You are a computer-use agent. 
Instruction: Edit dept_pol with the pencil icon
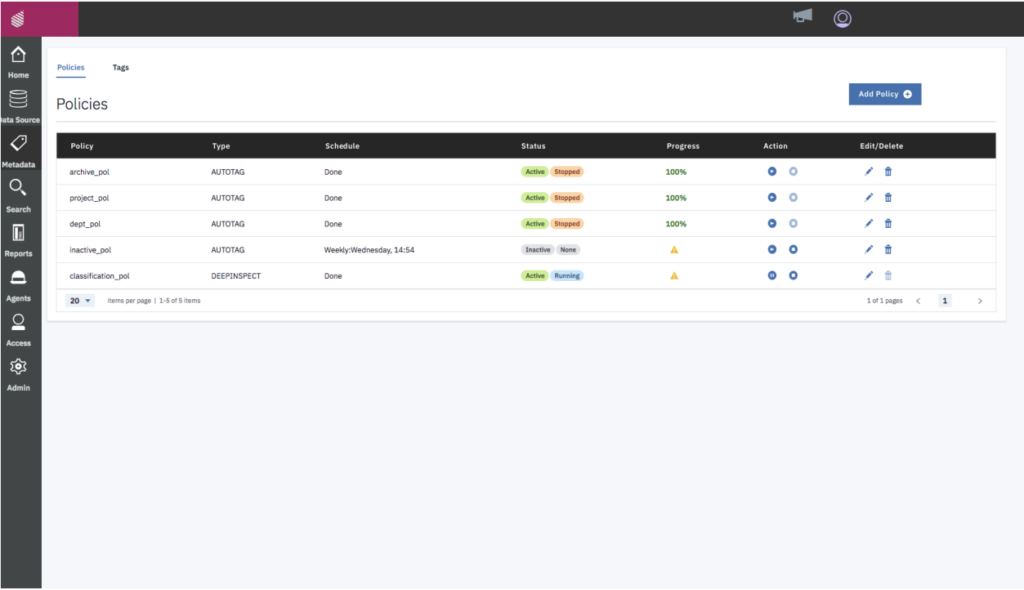coord(868,223)
